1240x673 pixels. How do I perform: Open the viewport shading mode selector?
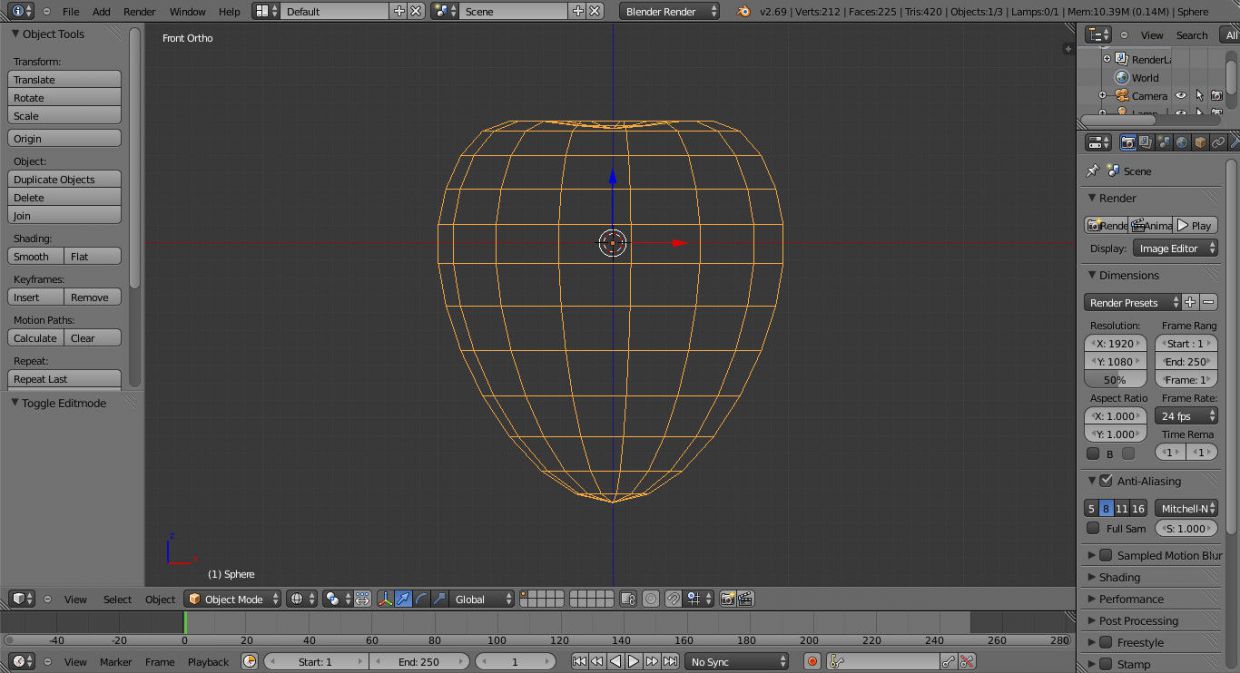(301, 599)
